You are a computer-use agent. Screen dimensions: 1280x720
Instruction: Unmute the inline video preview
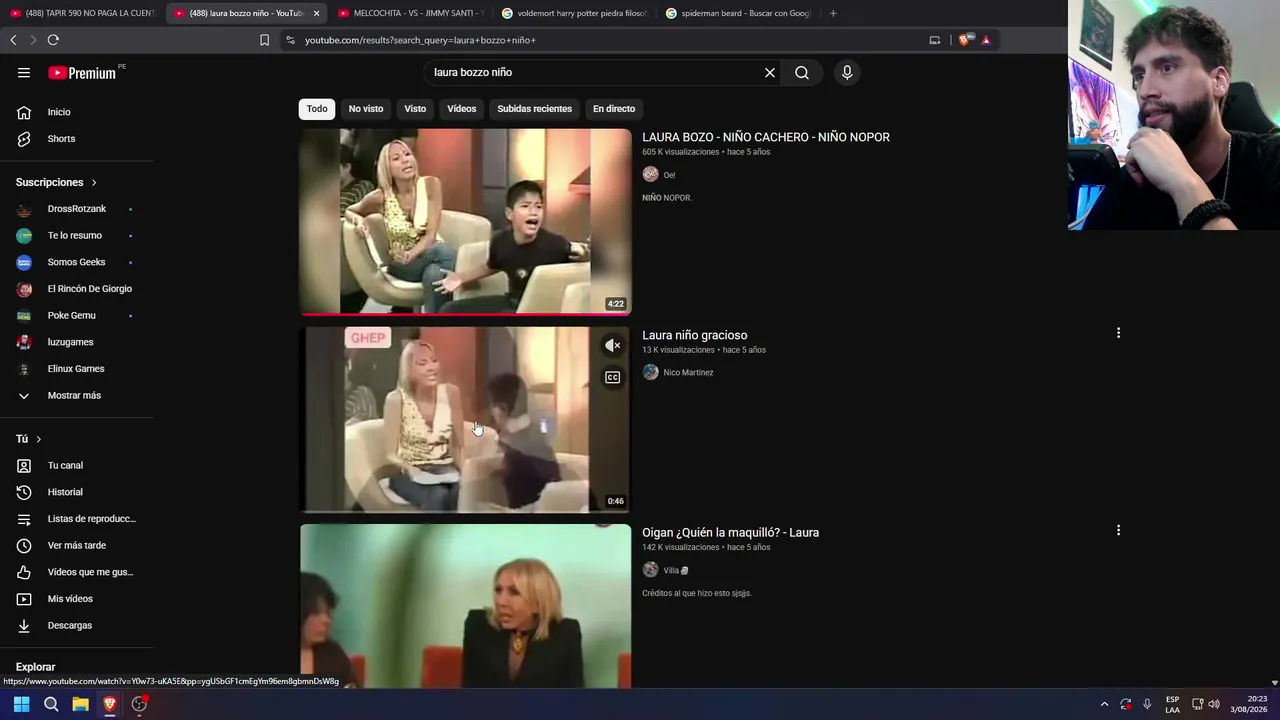pyautogui.click(x=613, y=346)
